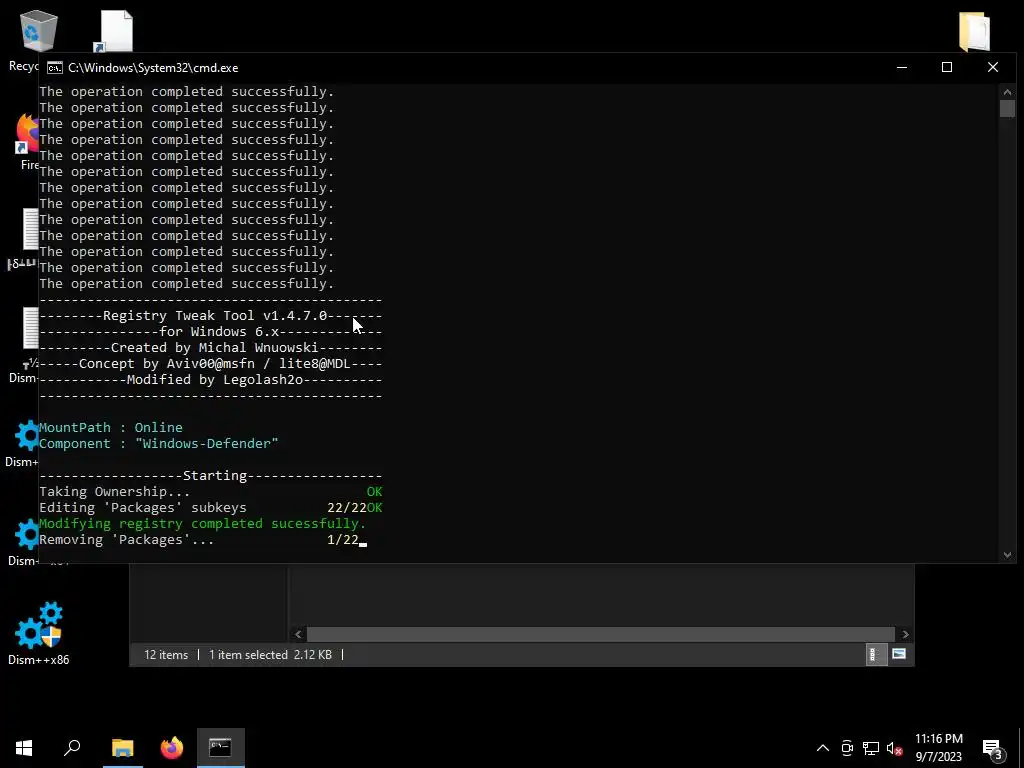Select the cmd.exe taskbar button
Image resolution: width=1024 pixels, height=768 pixels.
tap(220, 748)
